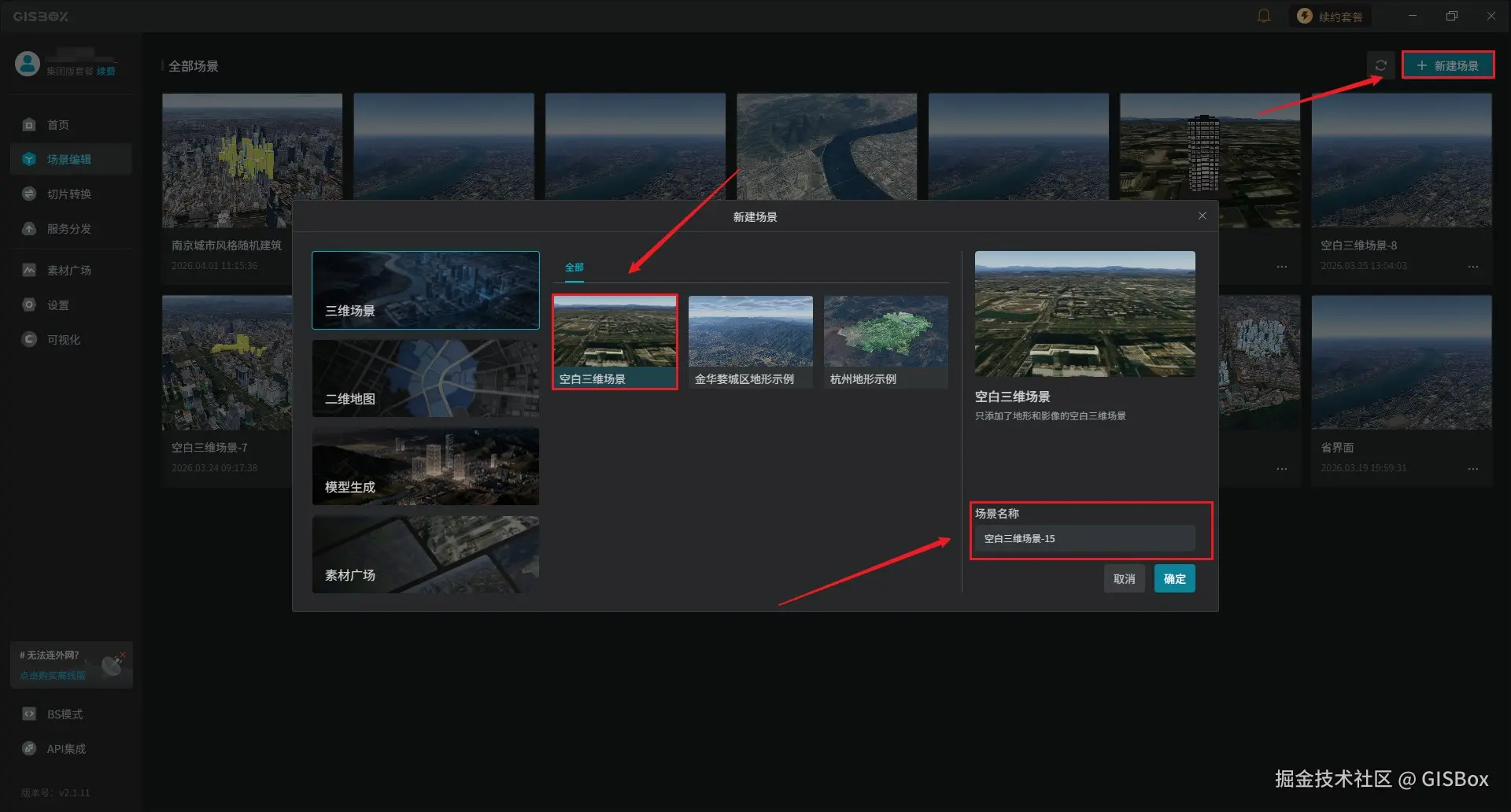Screen dimensions: 1511x812
Task: Choose the 三维场景 category card
Action: [426, 290]
